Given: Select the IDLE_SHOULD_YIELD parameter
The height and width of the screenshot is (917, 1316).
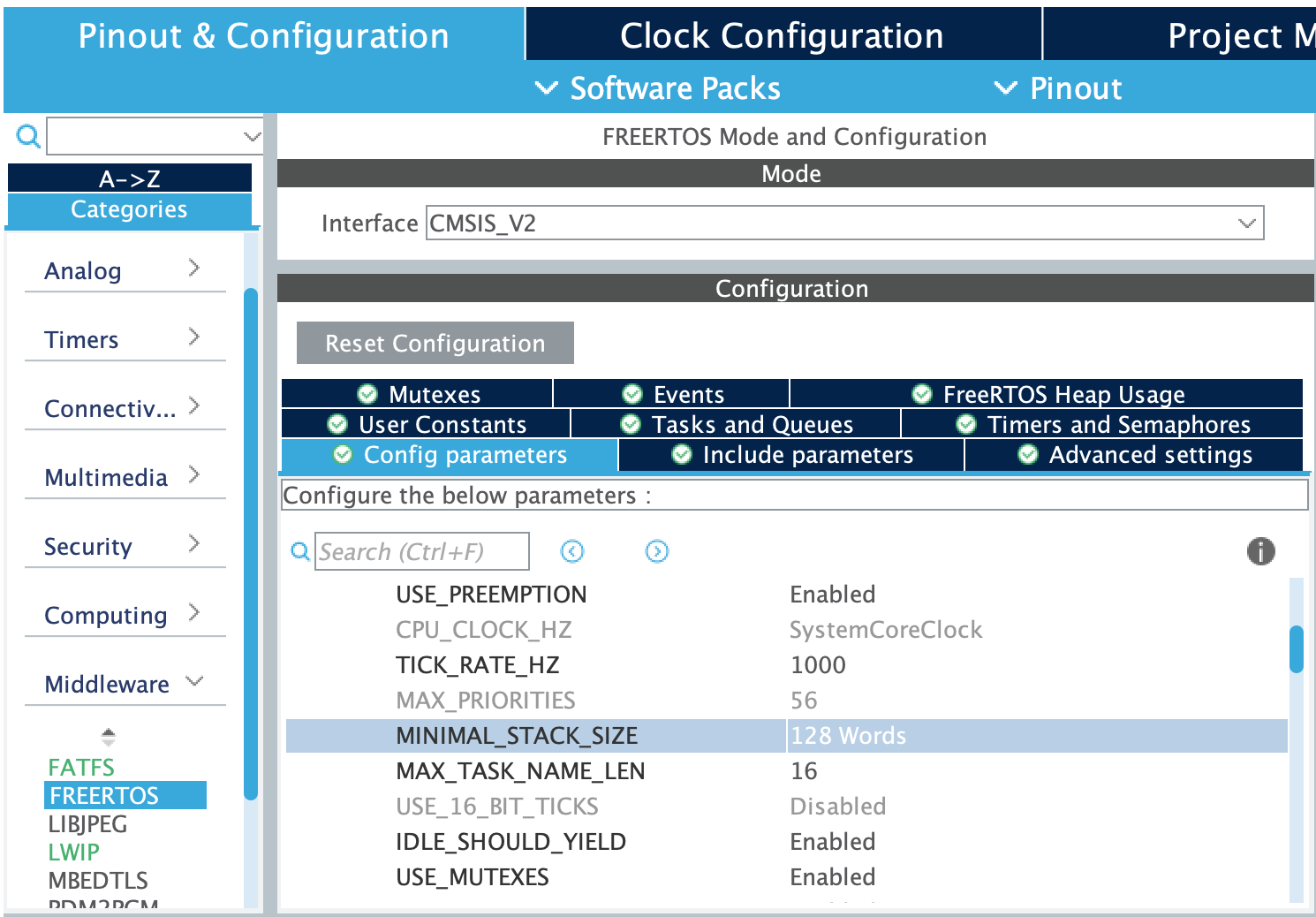Looking at the screenshot, I should pyautogui.click(x=511, y=841).
